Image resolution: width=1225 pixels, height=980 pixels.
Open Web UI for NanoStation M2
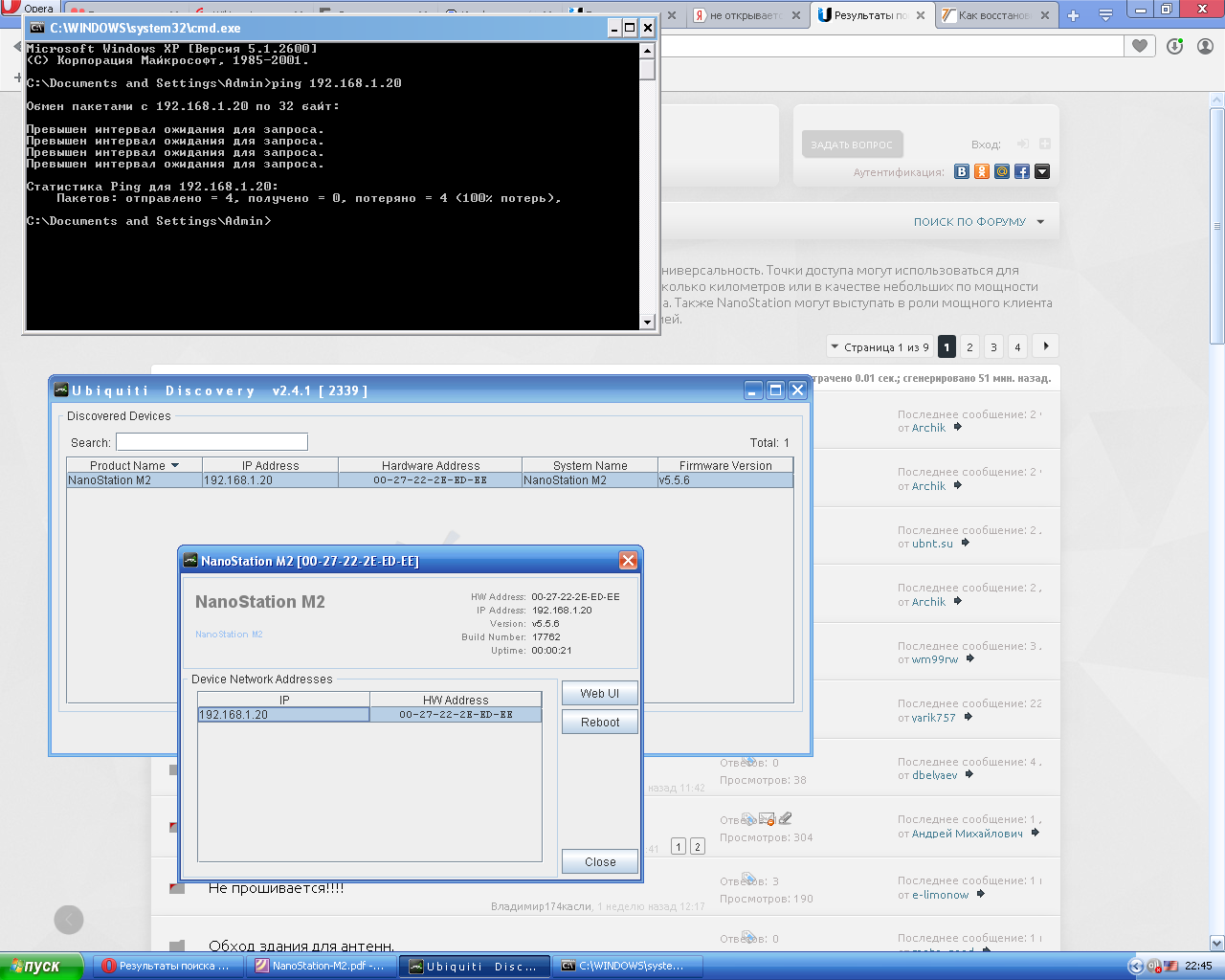599,693
